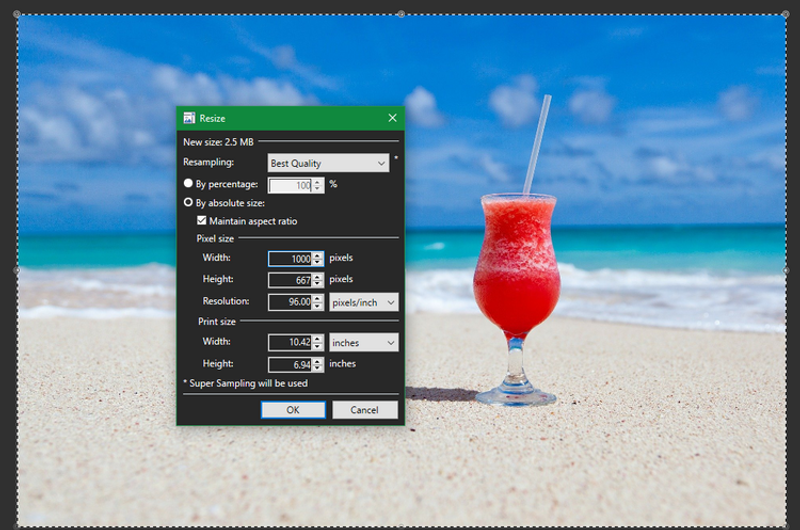The width and height of the screenshot is (800, 530).
Task: Select the By absolute size option
Action: point(188,203)
